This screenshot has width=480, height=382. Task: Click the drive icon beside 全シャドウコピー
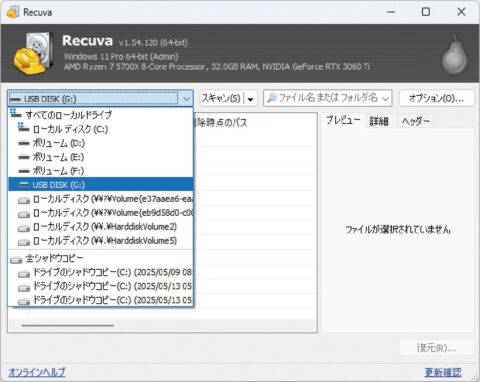[16, 259]
